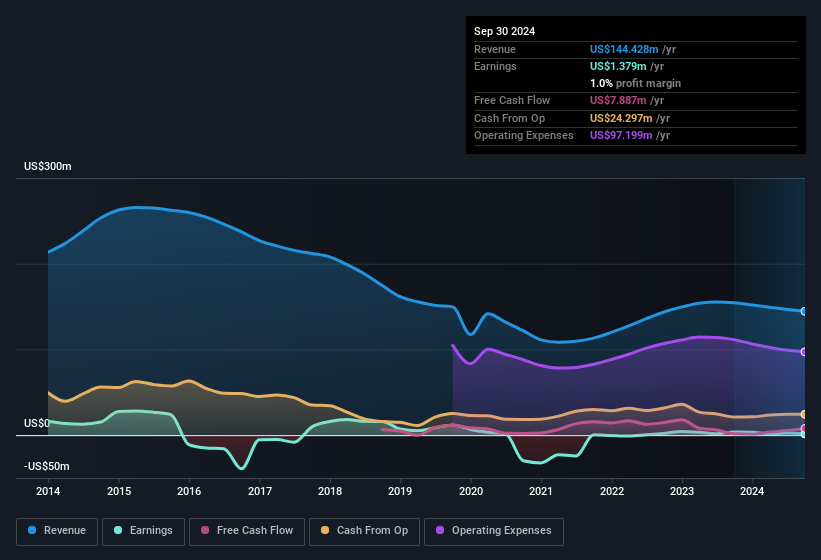Hide the Free Cash Flow series

pos(248,530)
